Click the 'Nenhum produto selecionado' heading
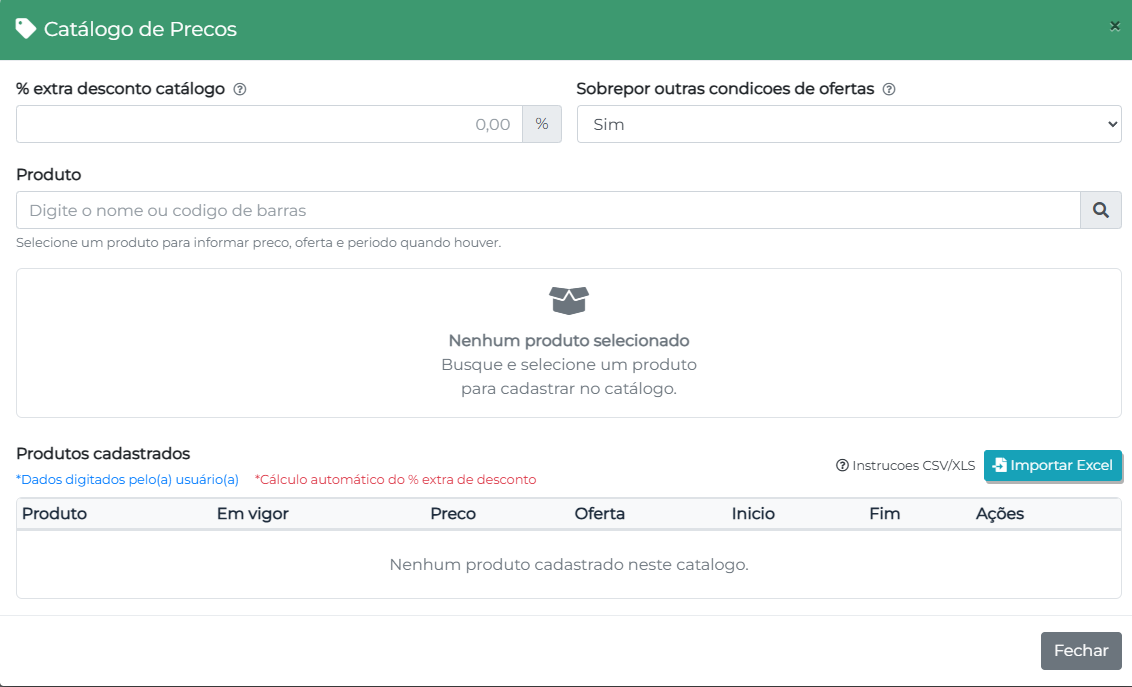Screen dimensions: 1132x687 (x=569, y=341)
